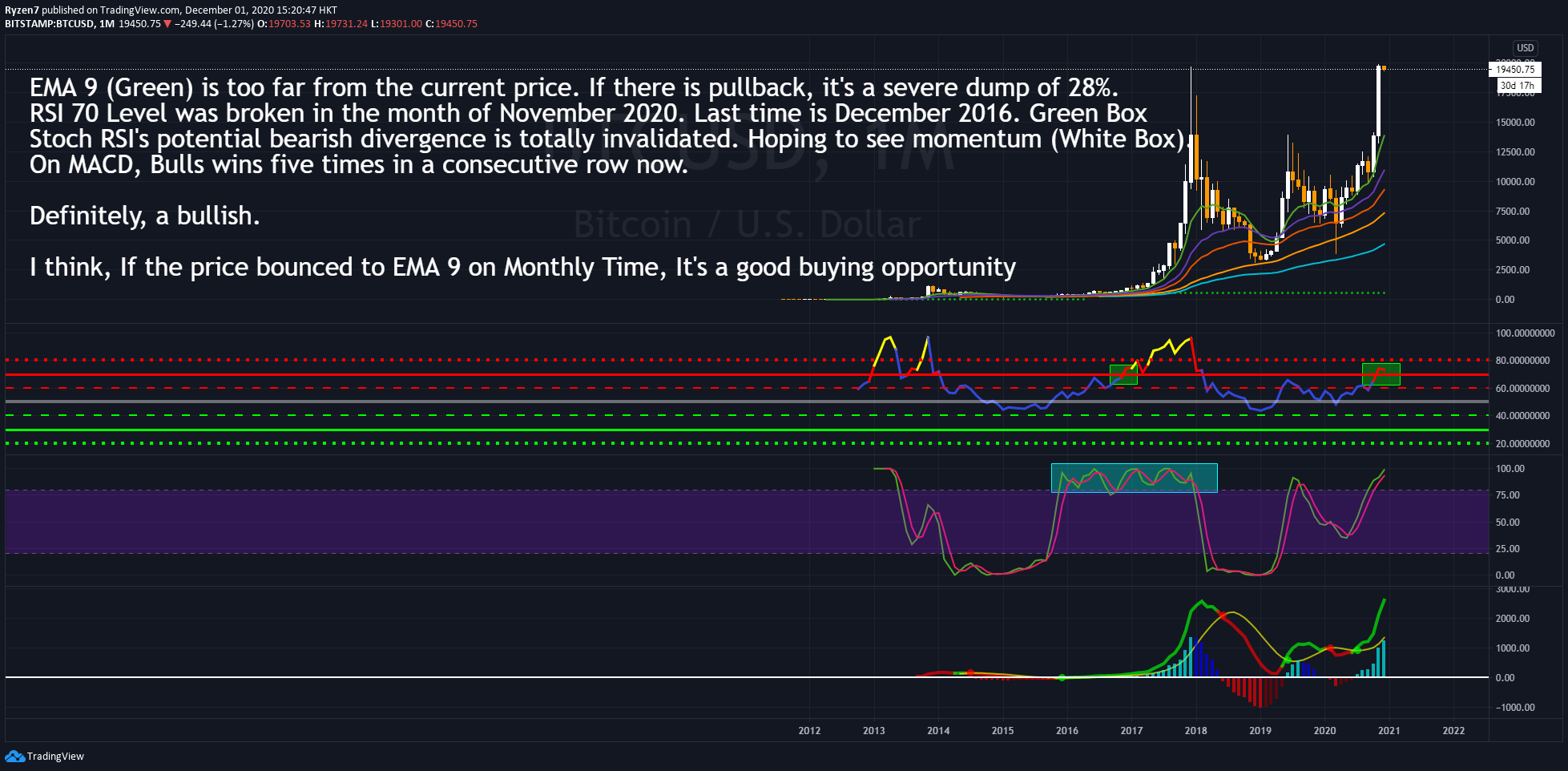The image size is (1568, 771).
Task: Select the 5000.00 price axis label
Action: [x=1513, y=240]
